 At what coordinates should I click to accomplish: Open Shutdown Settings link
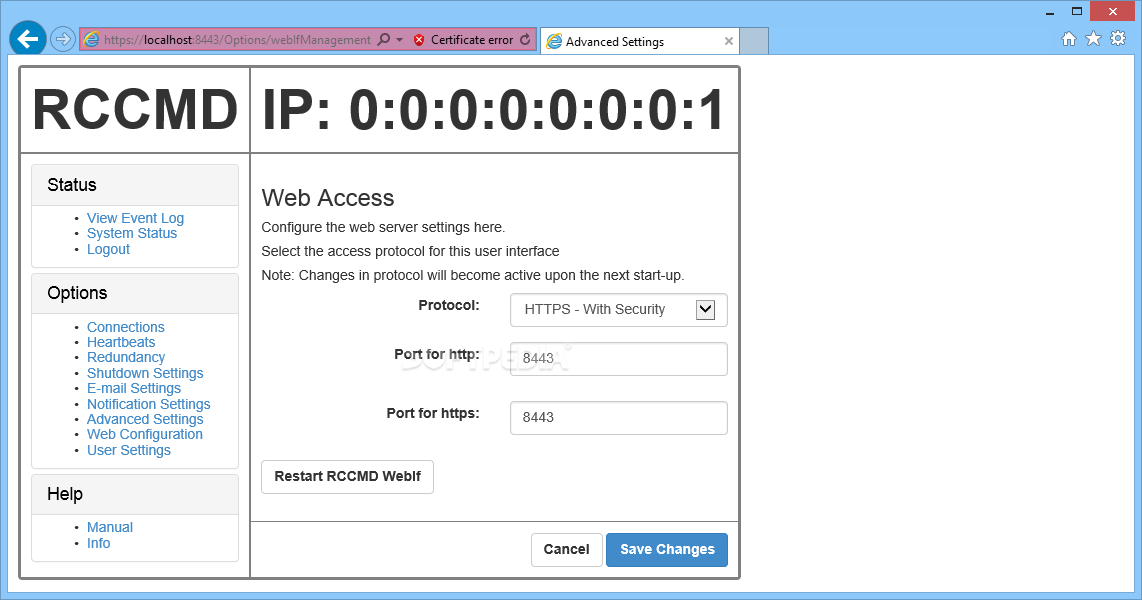pyautogui.click(x=145, y=373)
